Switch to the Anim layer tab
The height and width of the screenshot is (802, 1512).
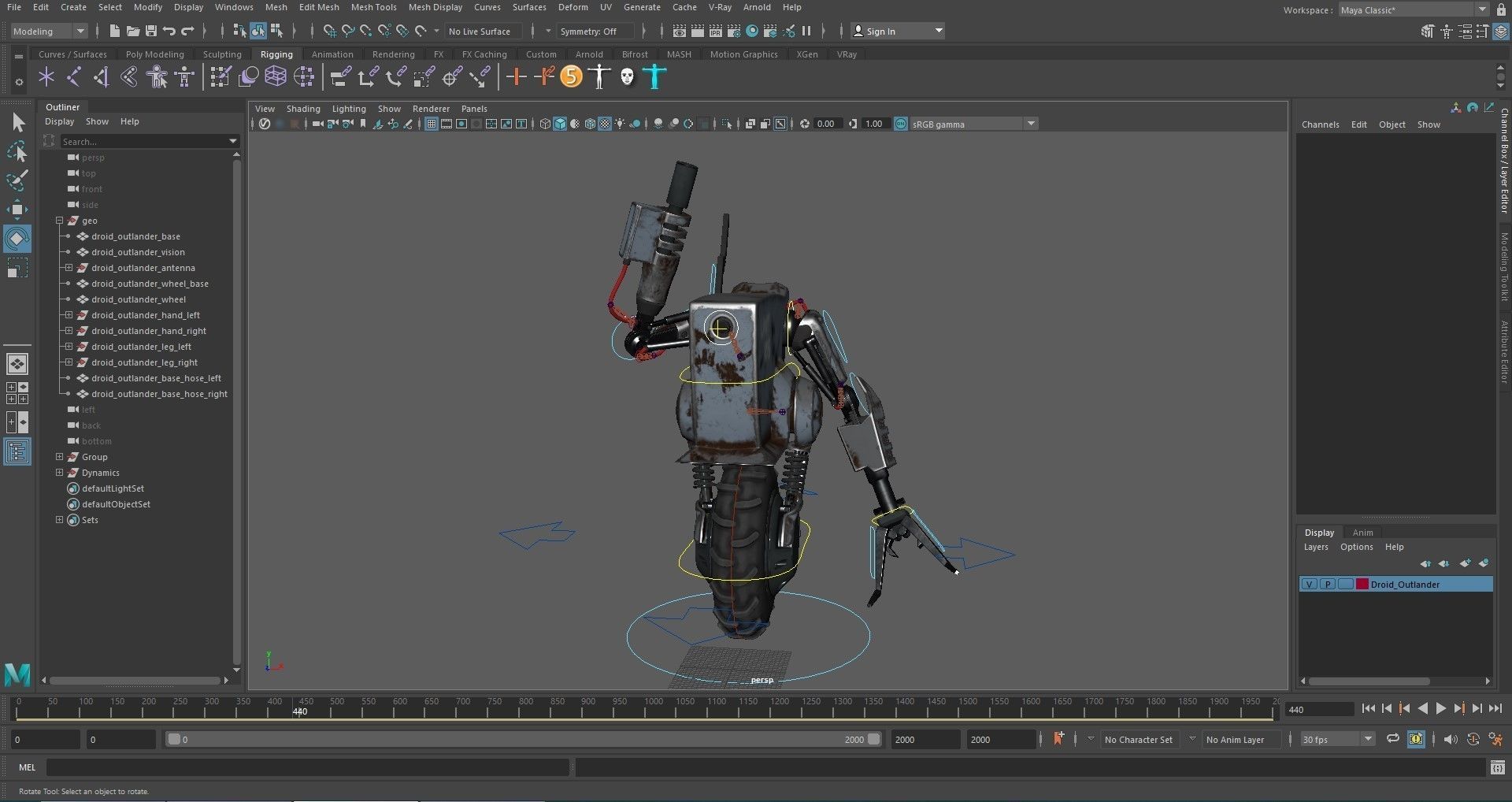1362,533
